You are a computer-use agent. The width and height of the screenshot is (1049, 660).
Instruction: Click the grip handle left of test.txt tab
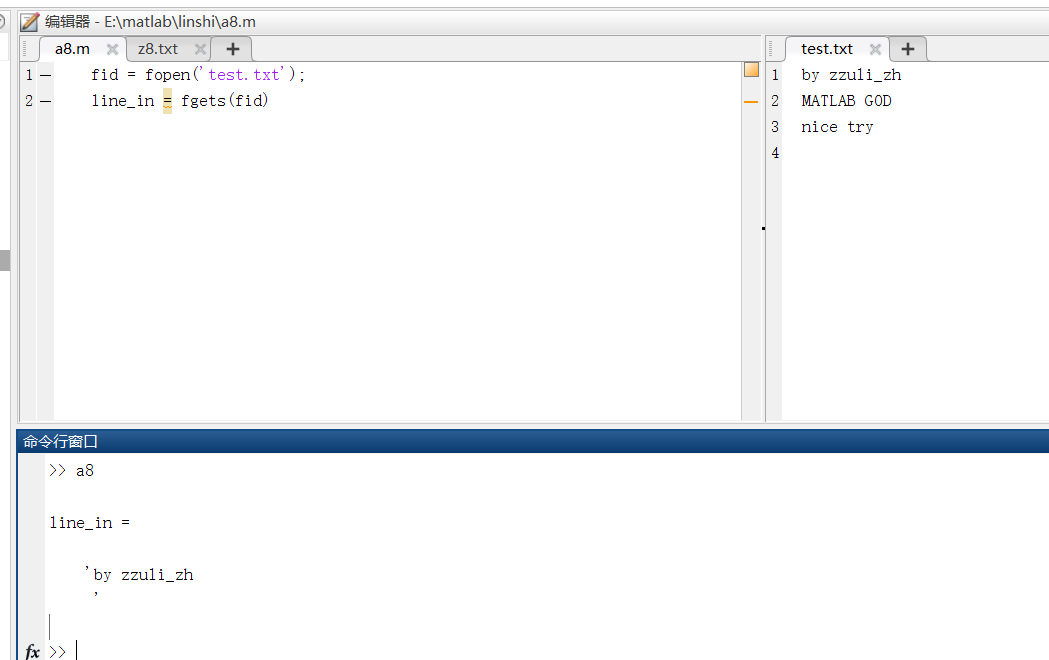tap(771, 49)
